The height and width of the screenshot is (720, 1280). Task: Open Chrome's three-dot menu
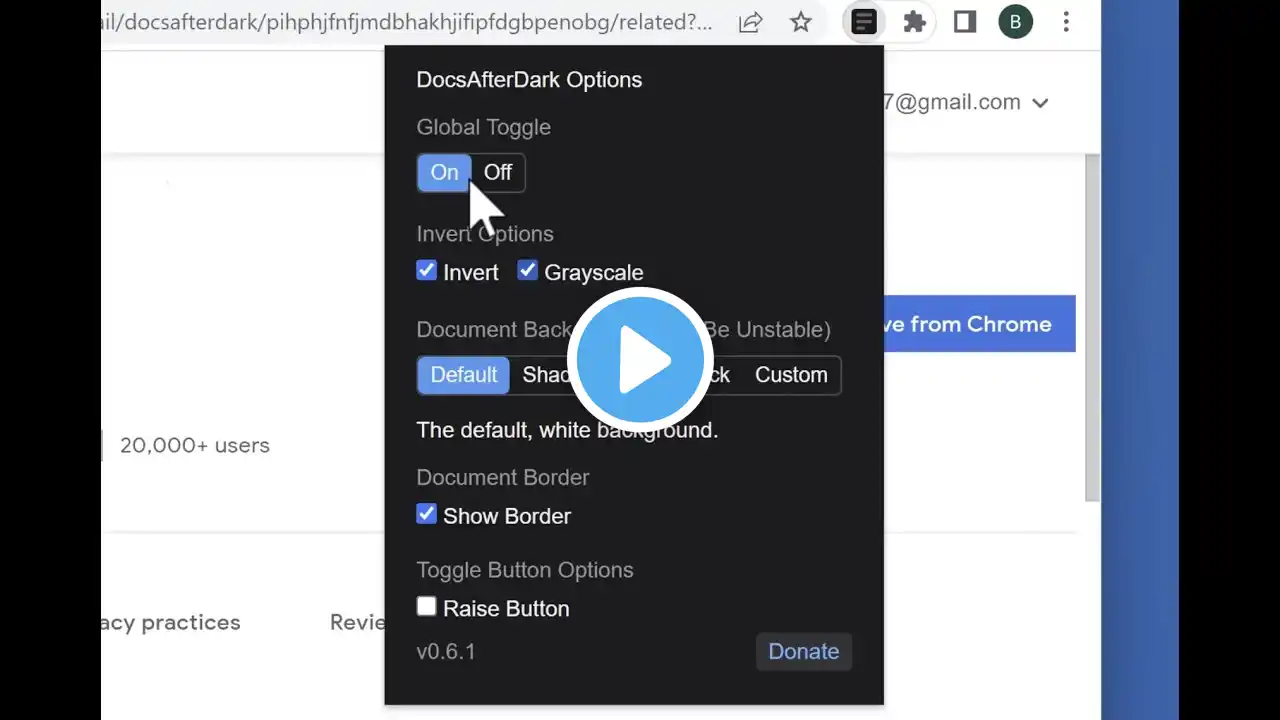click(x=1066, y=22)
